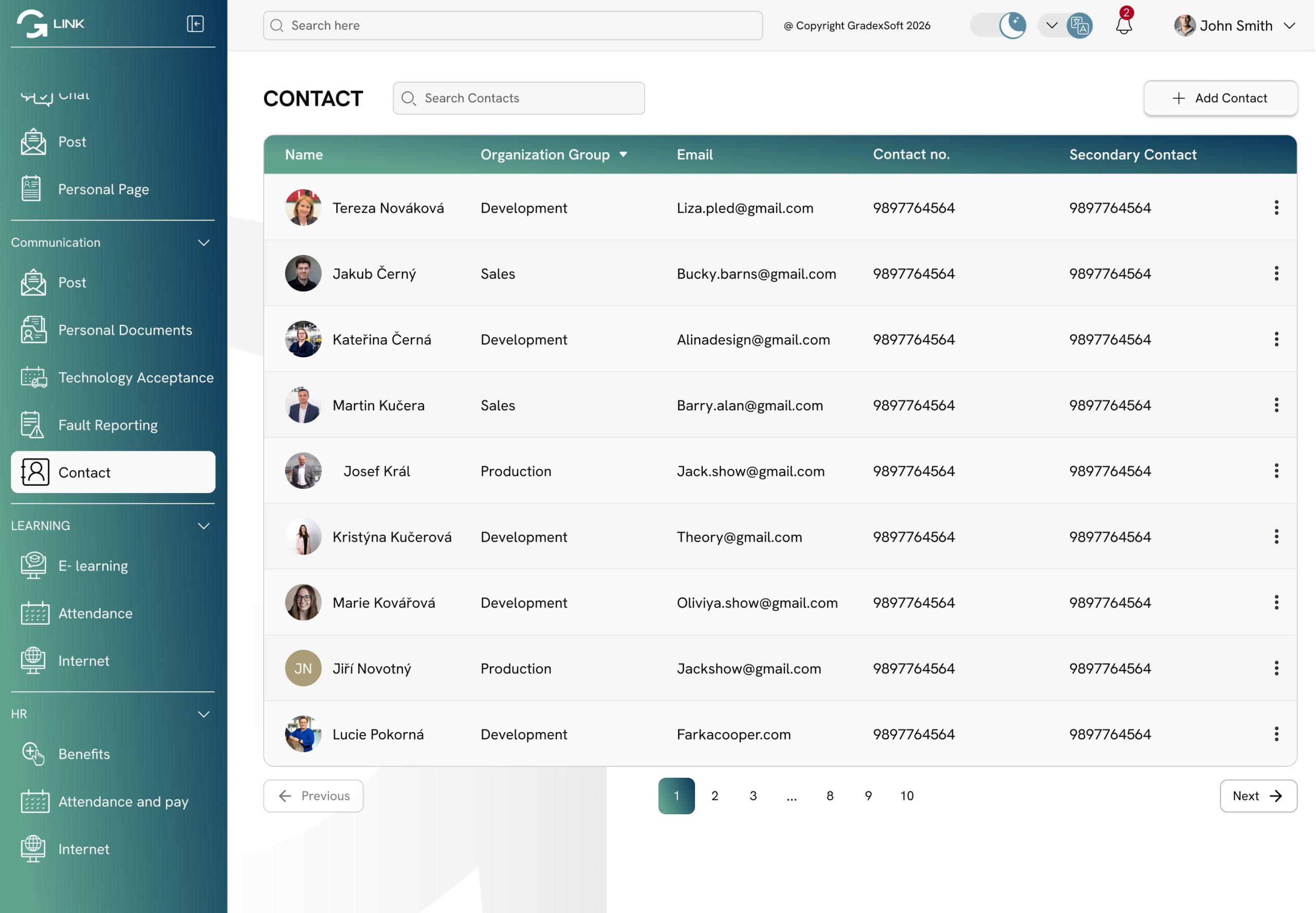Click the Add Contact button

coord(1220,98)
